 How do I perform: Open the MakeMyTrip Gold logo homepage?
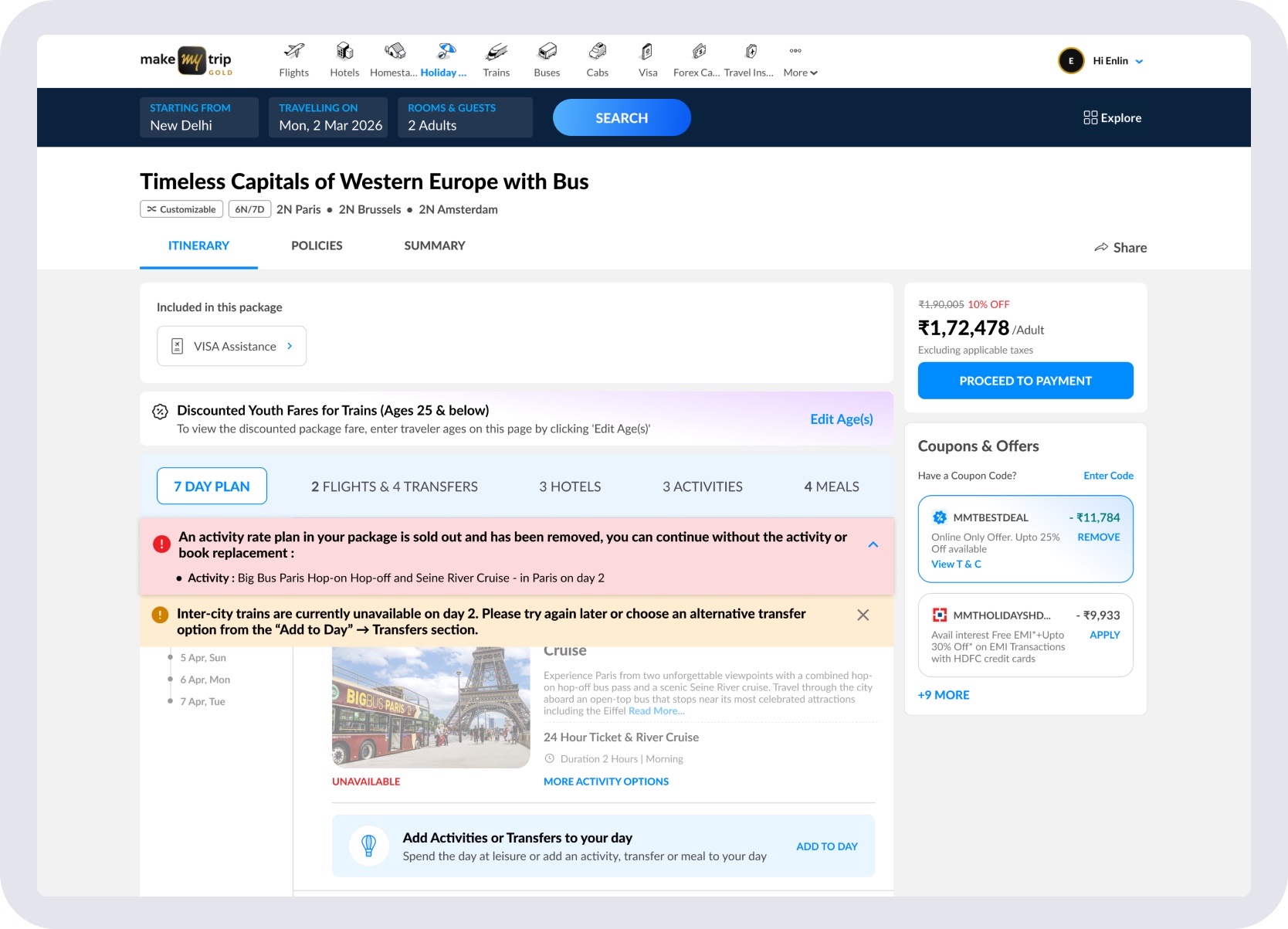click(x=186, y=60)
